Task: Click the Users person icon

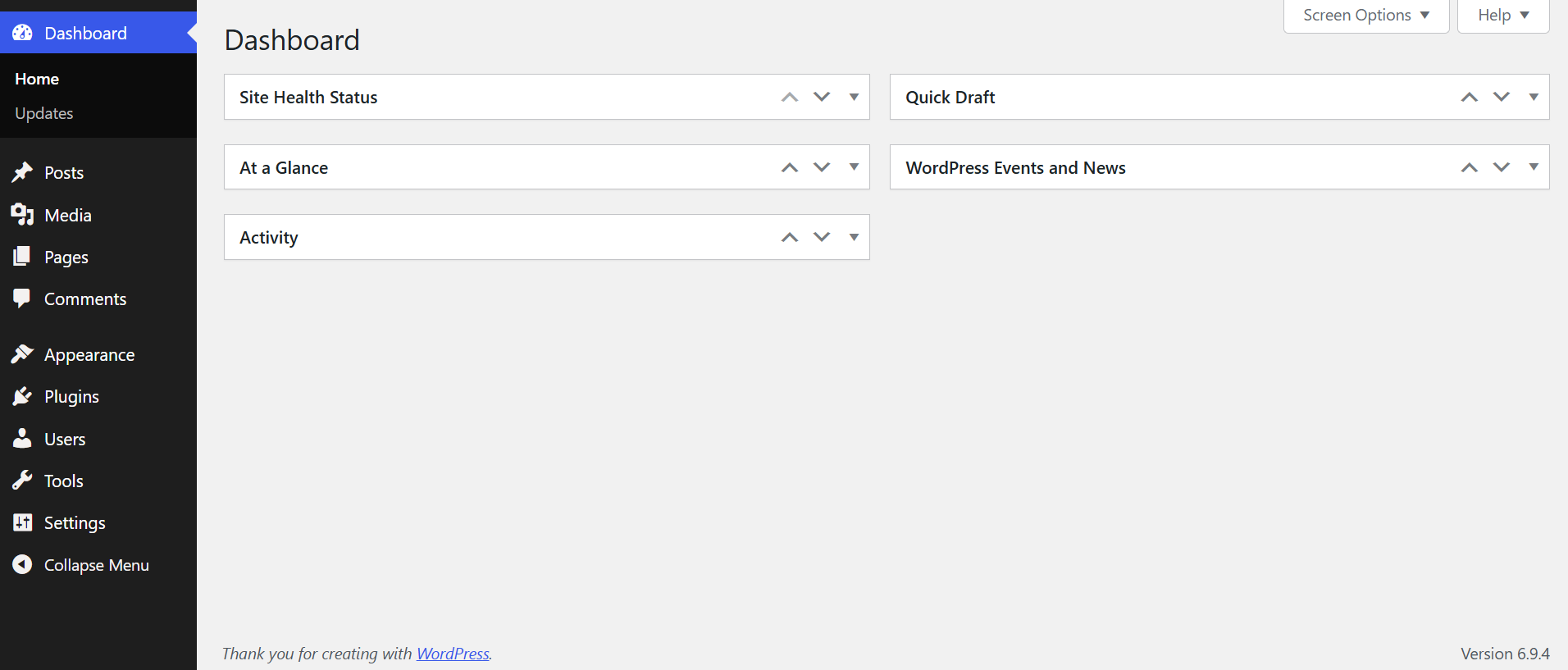Action: 22,439
